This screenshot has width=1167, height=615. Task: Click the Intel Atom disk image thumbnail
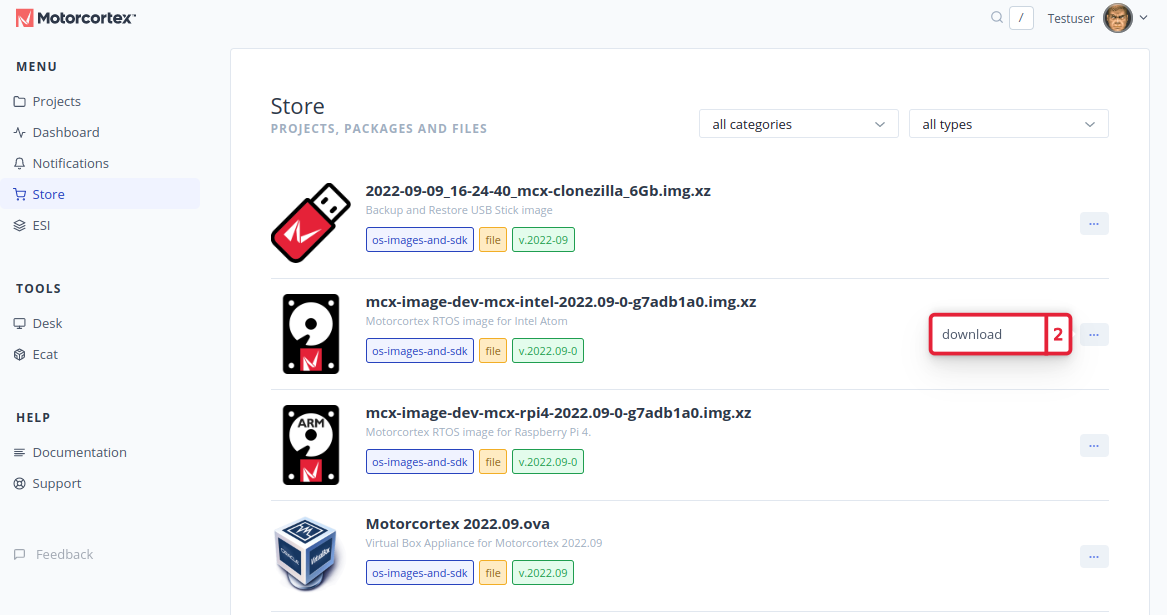click(x=311, y=334)
